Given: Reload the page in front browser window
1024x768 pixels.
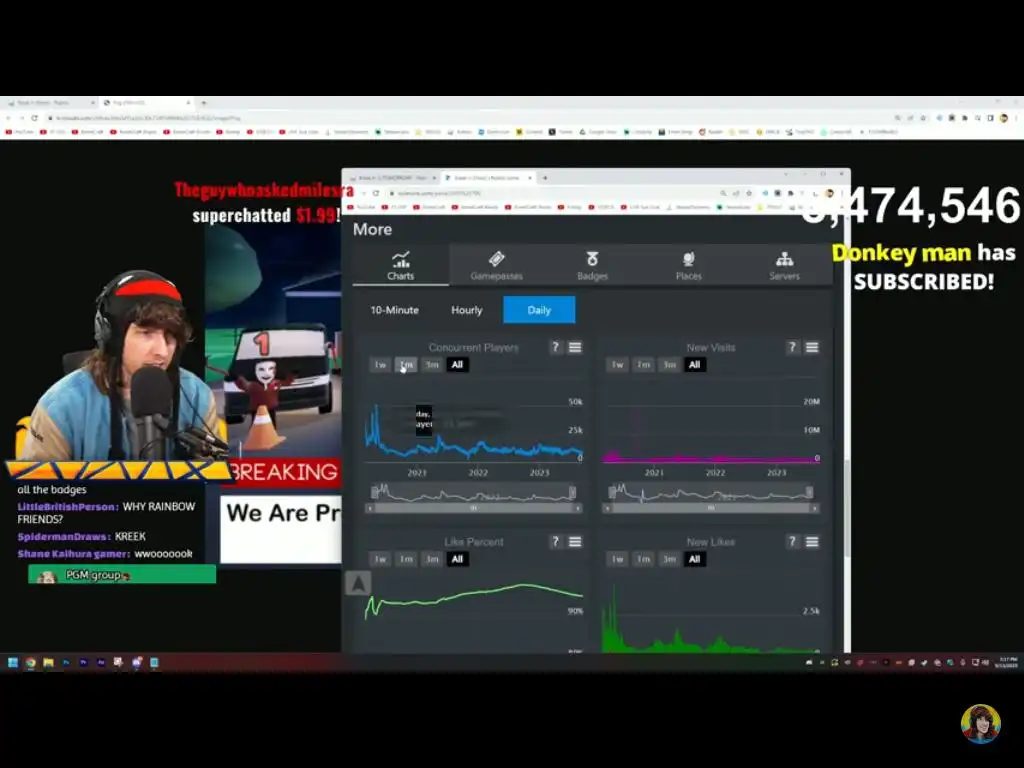Looking at the screenshot, I should (376, 193).
